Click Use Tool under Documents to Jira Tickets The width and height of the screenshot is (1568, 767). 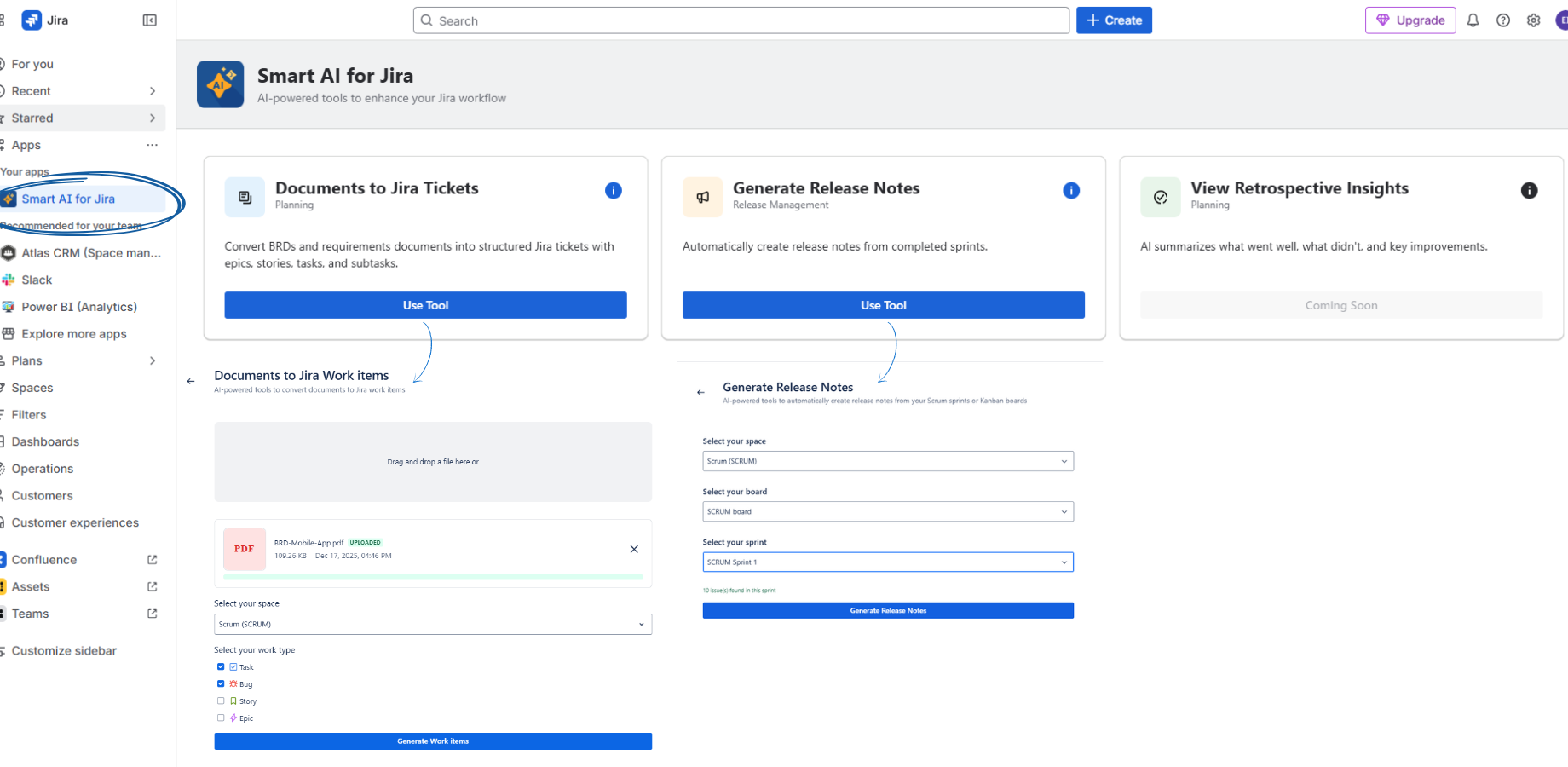click(425, 305)
